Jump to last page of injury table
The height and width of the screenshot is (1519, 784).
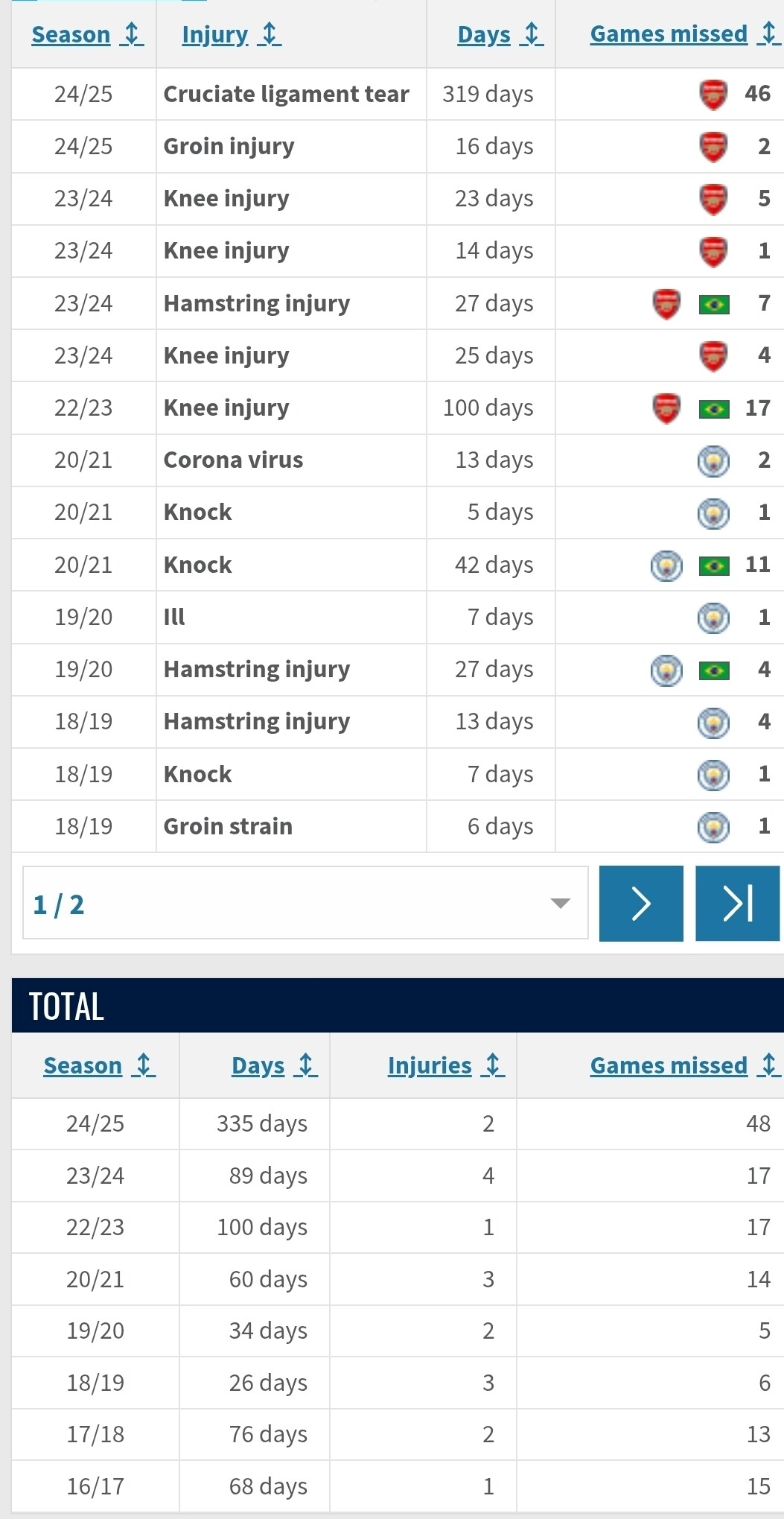pyautogui.click(x=738, y=904)
